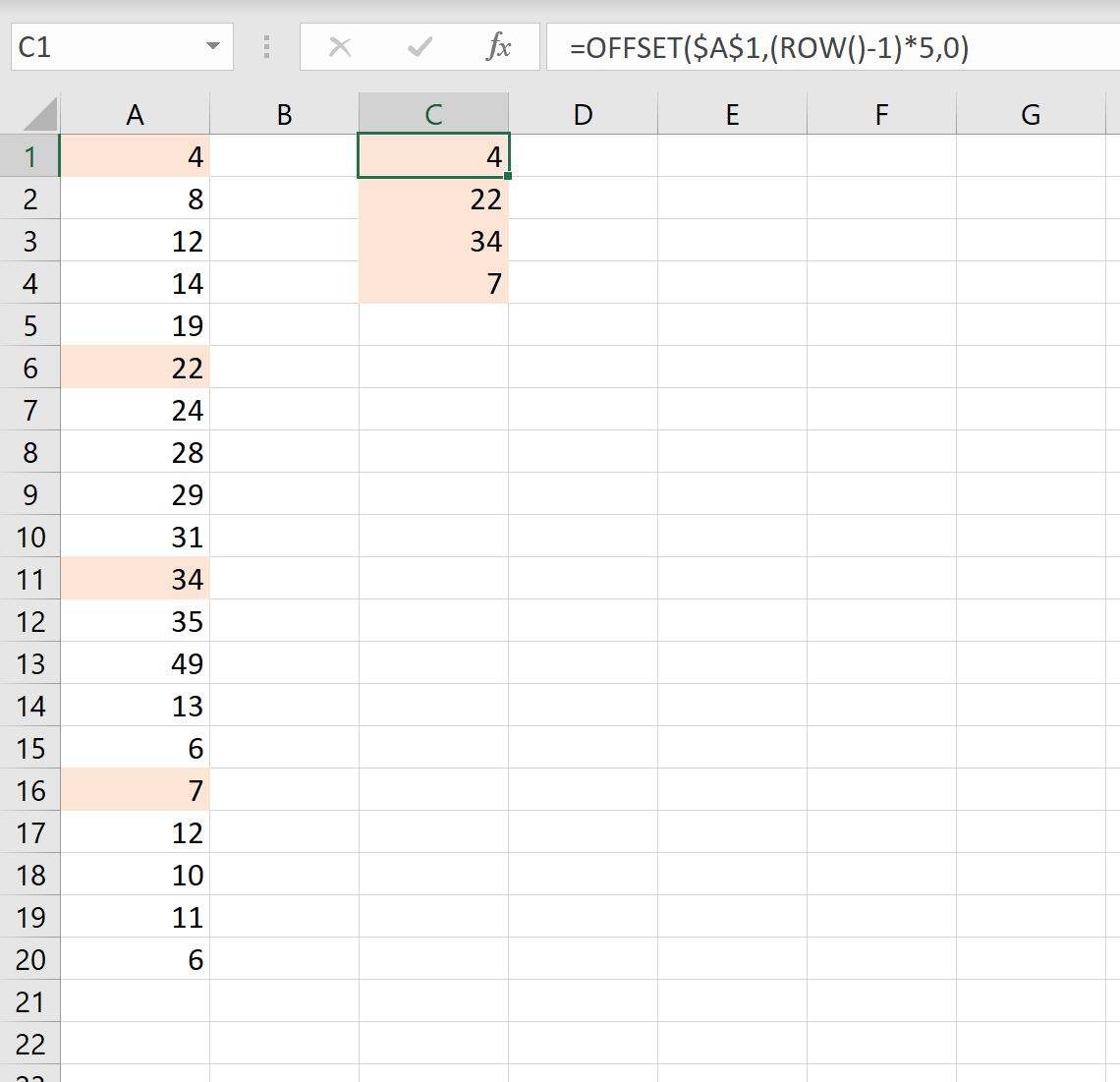Select row 11 header
Viewport: 1120px width, 1082px height.
pyautogui.click(x=30, y=579)
